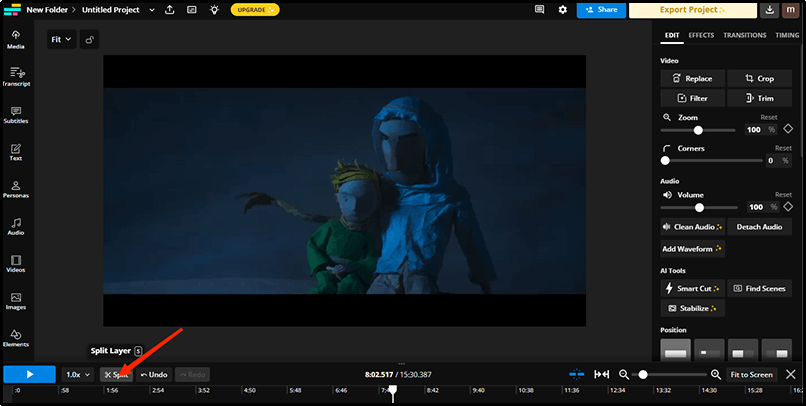This screenshot has width=806, height=406.
Task: Toggle timeline snapping icon
Action: click(576, 374)
